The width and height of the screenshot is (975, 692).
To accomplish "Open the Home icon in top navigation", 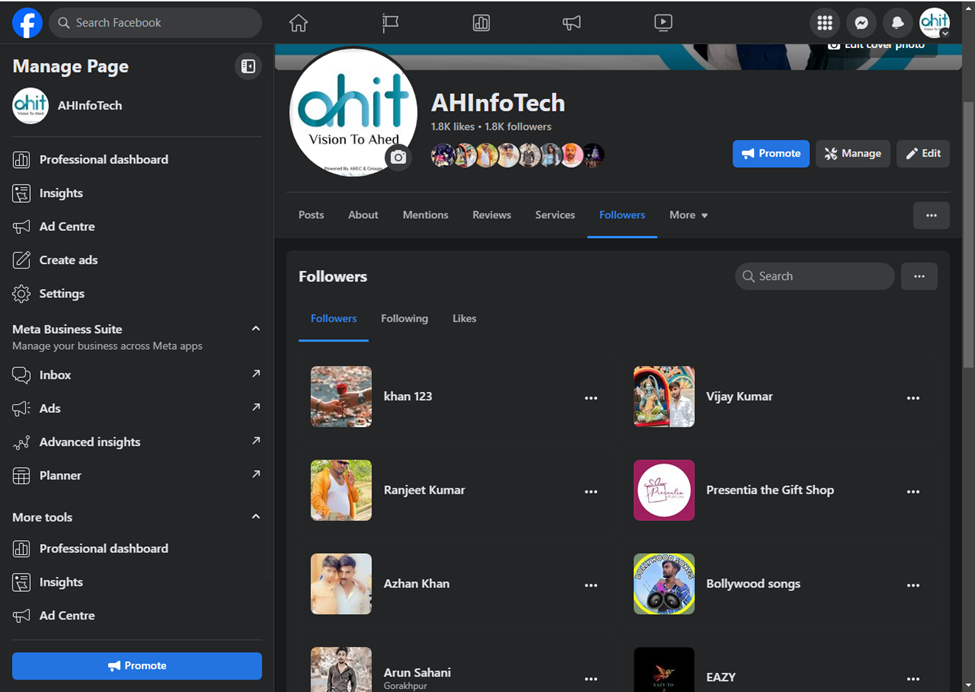I will (298, 23).
